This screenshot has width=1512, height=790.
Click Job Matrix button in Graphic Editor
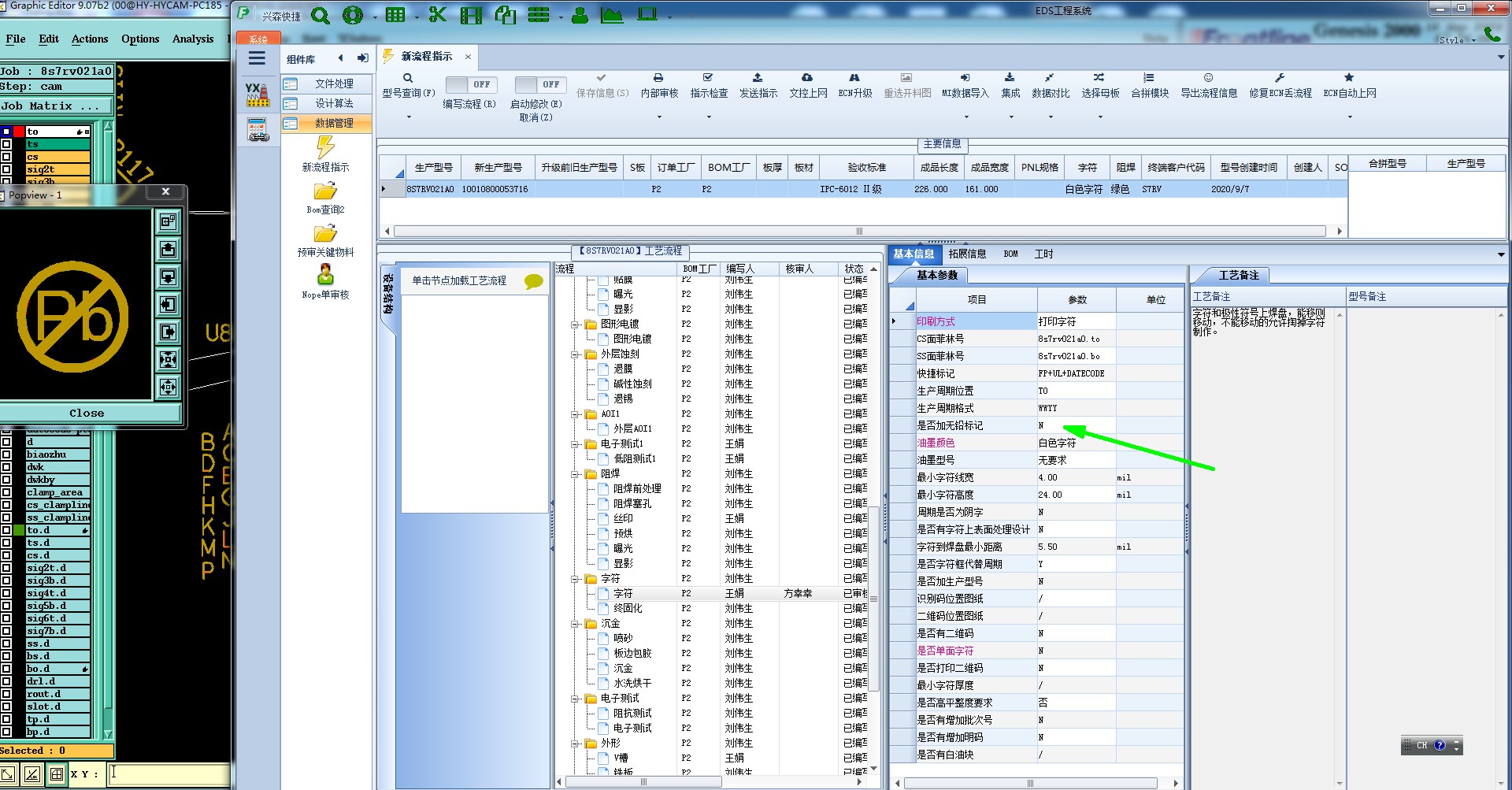pyautogui.click(x=55, y=106)
